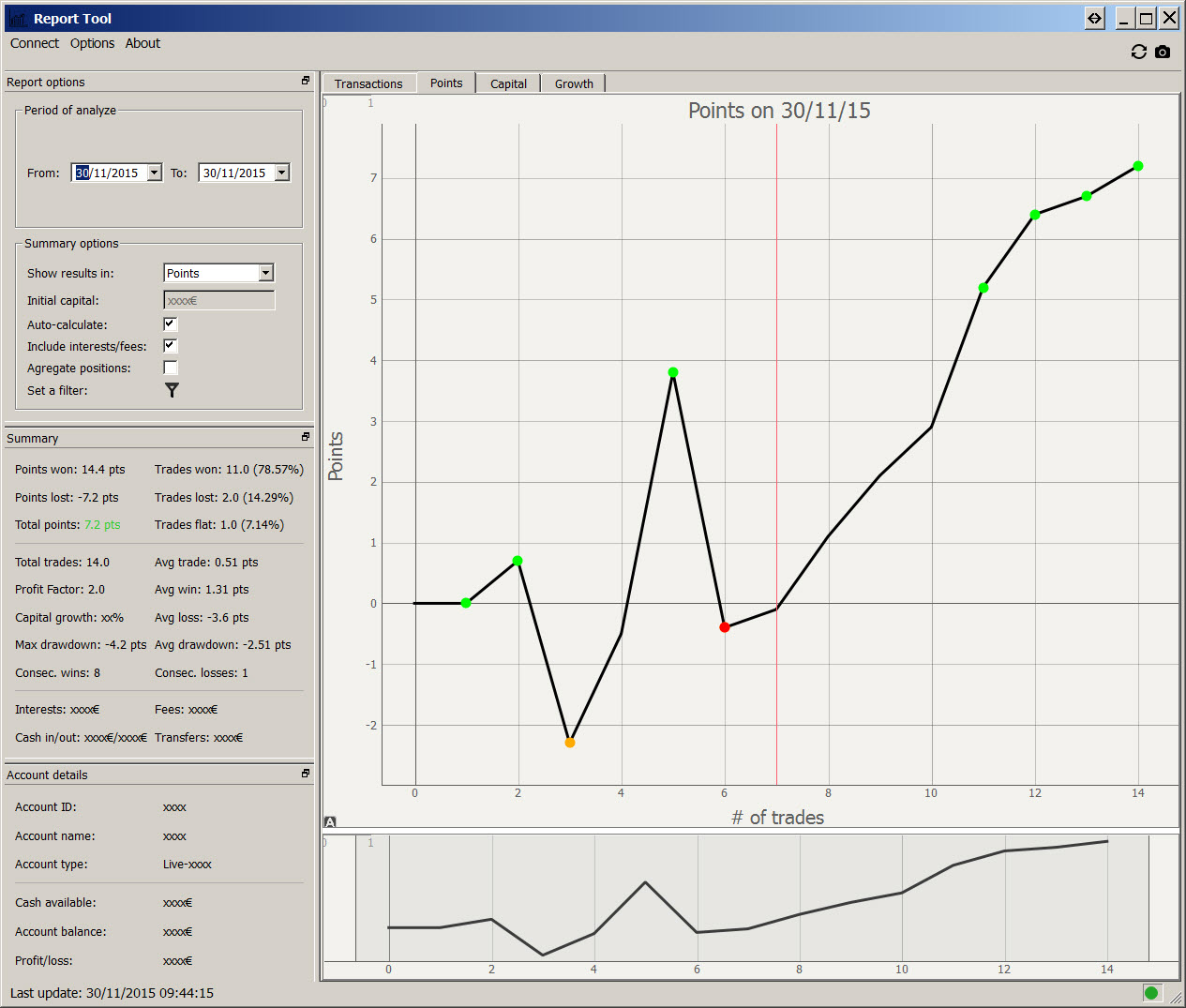Screen dimensions: 1186x1008
Task: Switch to the Growth tab
Action: point(574,83)
